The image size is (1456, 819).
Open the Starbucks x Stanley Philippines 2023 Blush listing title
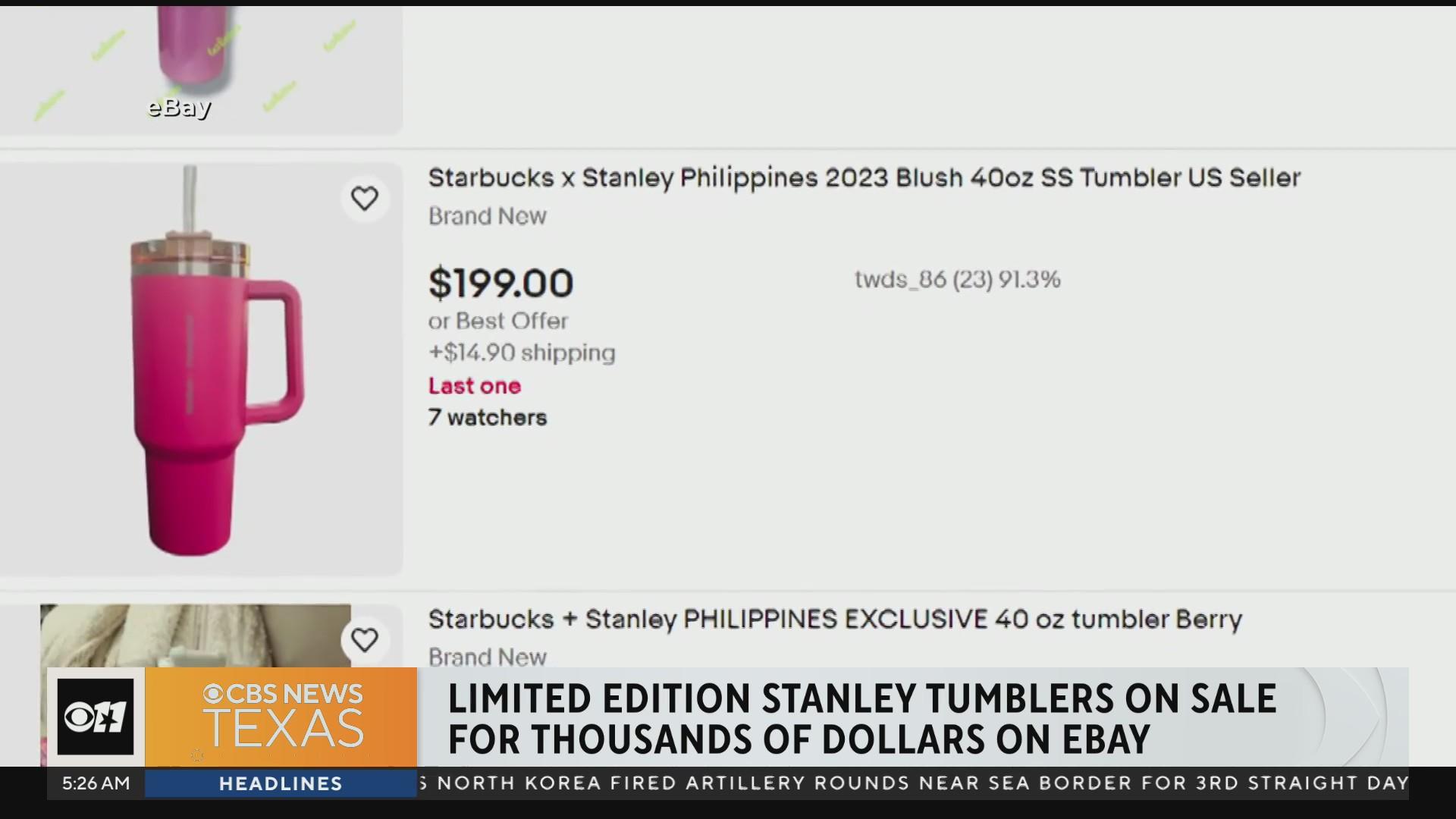864,178
